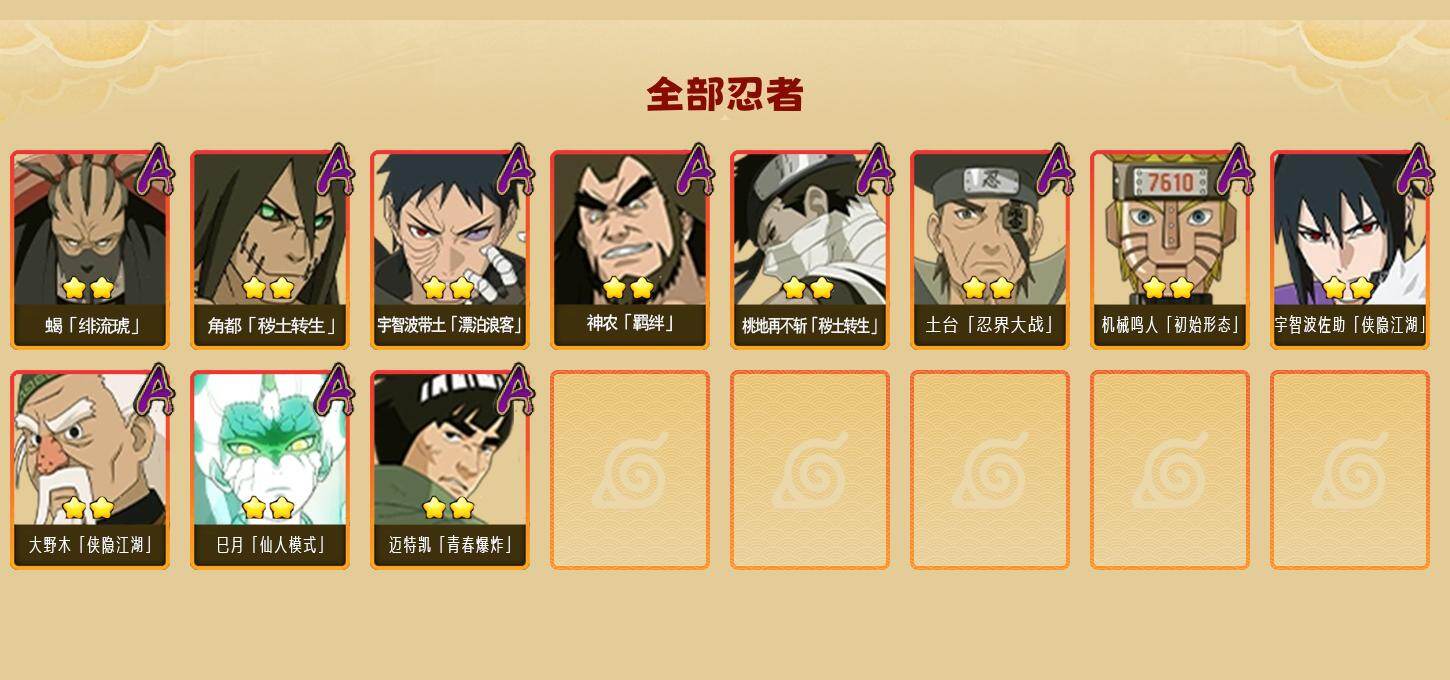Click the A rank badge on 巳月 card
The height and width of the screenshot is (680, 1450).
pos(335,390)
